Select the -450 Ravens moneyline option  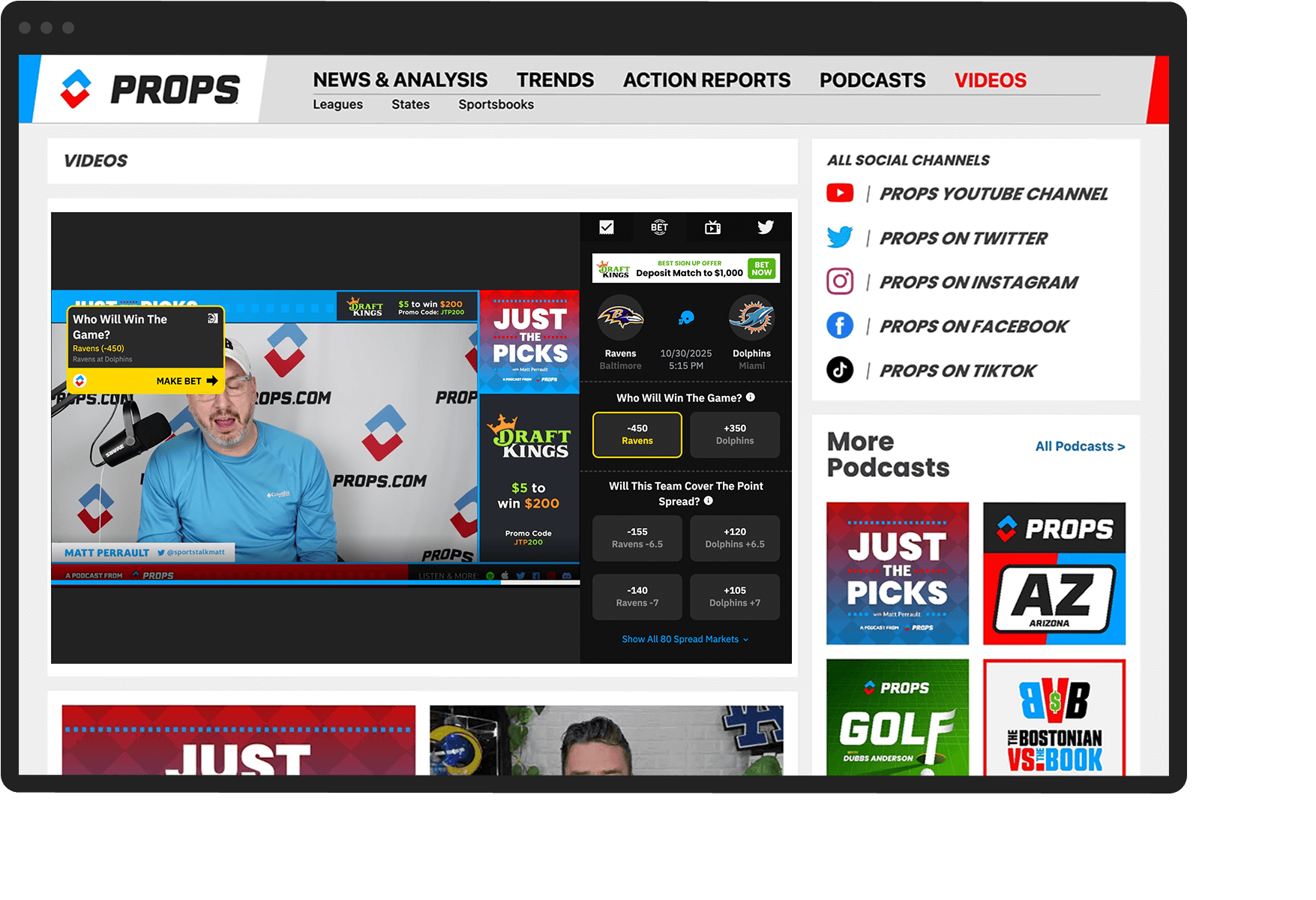click(x=637, y=435)
